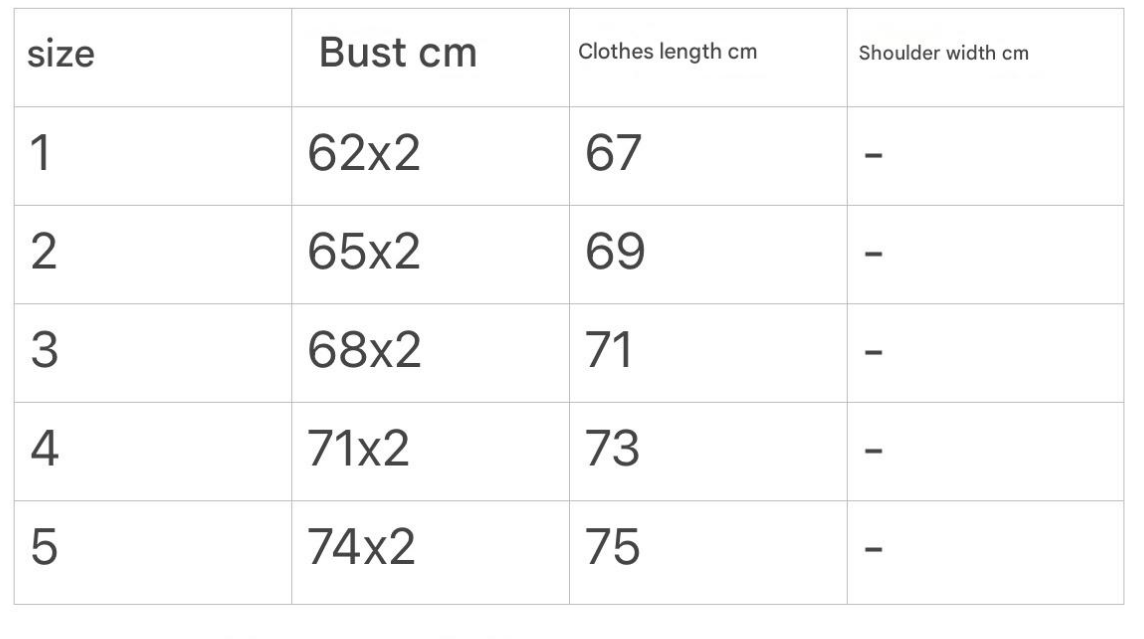Select the 74x2 bust value
The image size is (1144, 639).
(360, 549)
